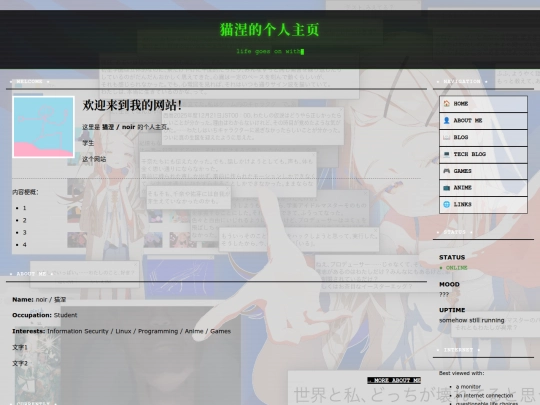Click the globe icon beside LINKS
Screen dimensions: 540x405
(x=446, y=204)
